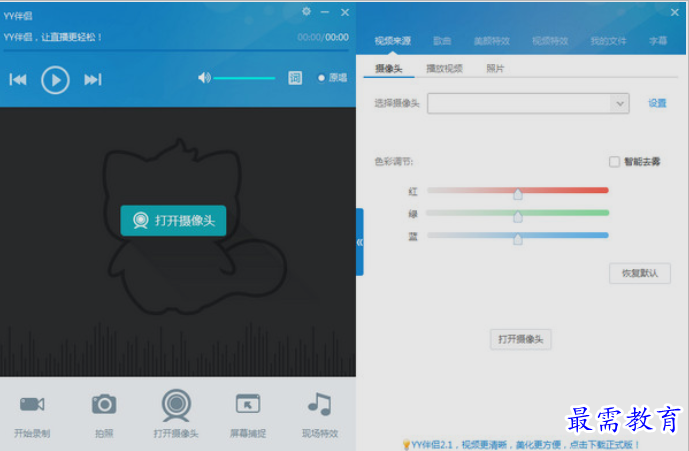Switch to 美颜特效 tab
The height and width of the screenshot is (451, 689).
[492, 41]
